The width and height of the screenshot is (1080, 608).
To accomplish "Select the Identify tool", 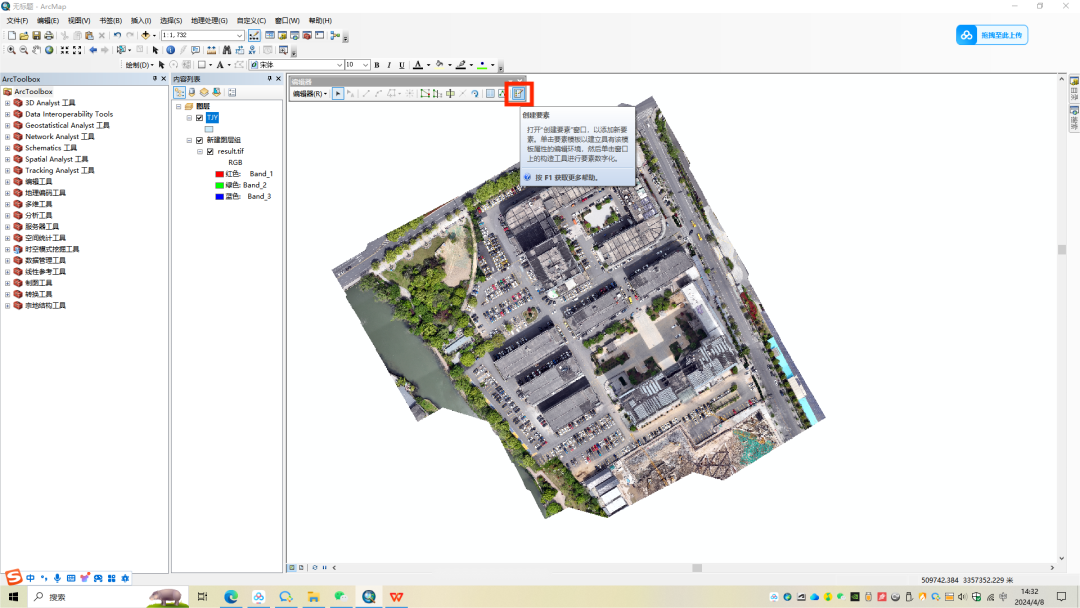I will point(170,50).
